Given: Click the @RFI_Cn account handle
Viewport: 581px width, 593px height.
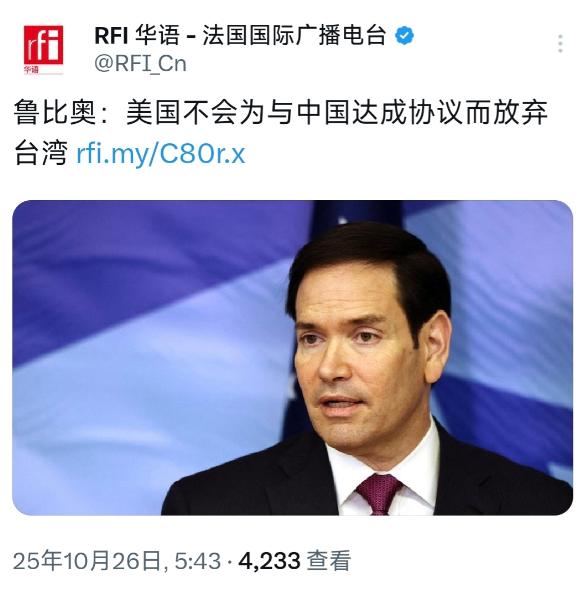Looking at the screenshot, I should (140, 63).
